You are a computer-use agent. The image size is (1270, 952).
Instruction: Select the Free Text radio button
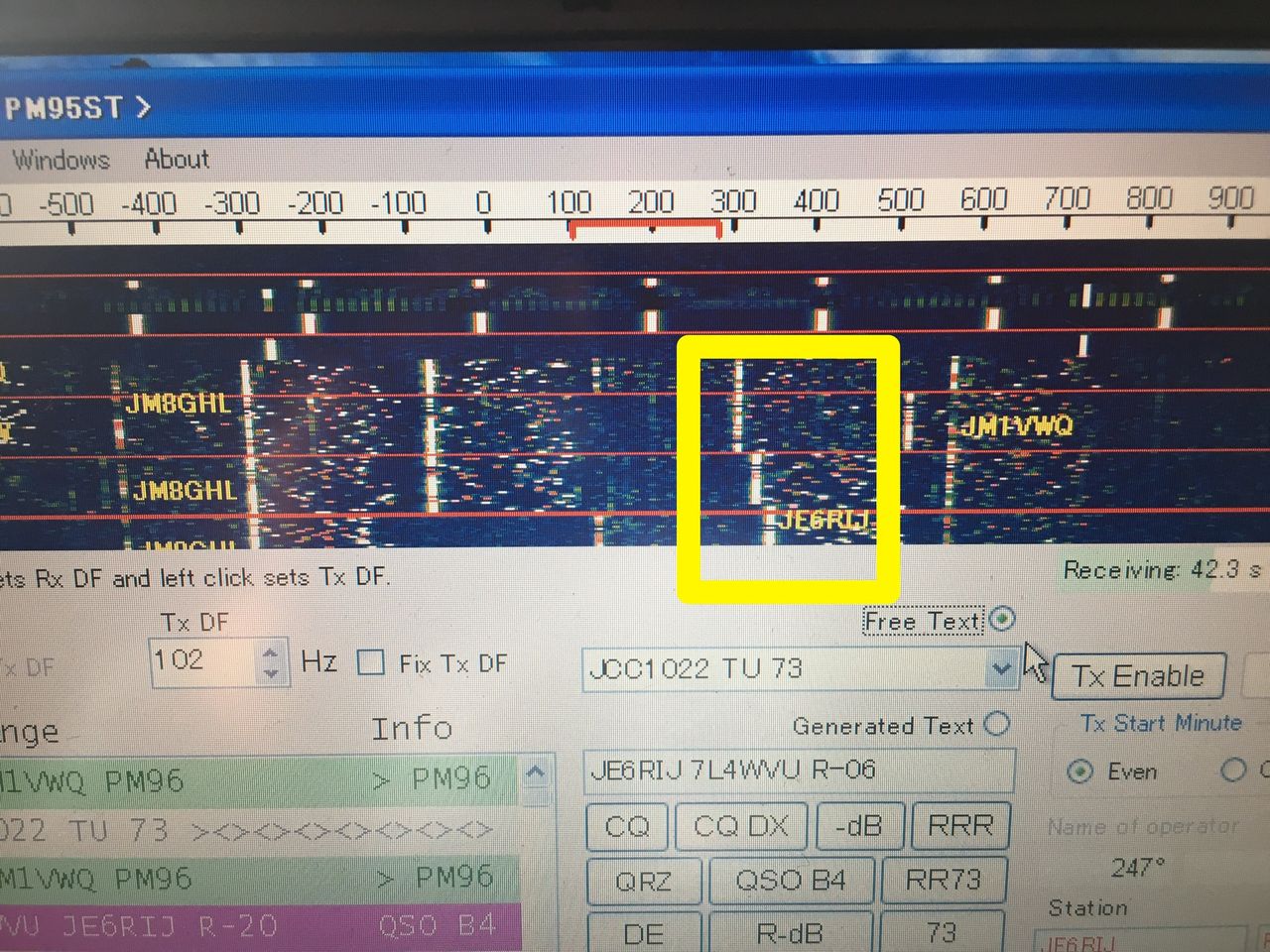1002,620
